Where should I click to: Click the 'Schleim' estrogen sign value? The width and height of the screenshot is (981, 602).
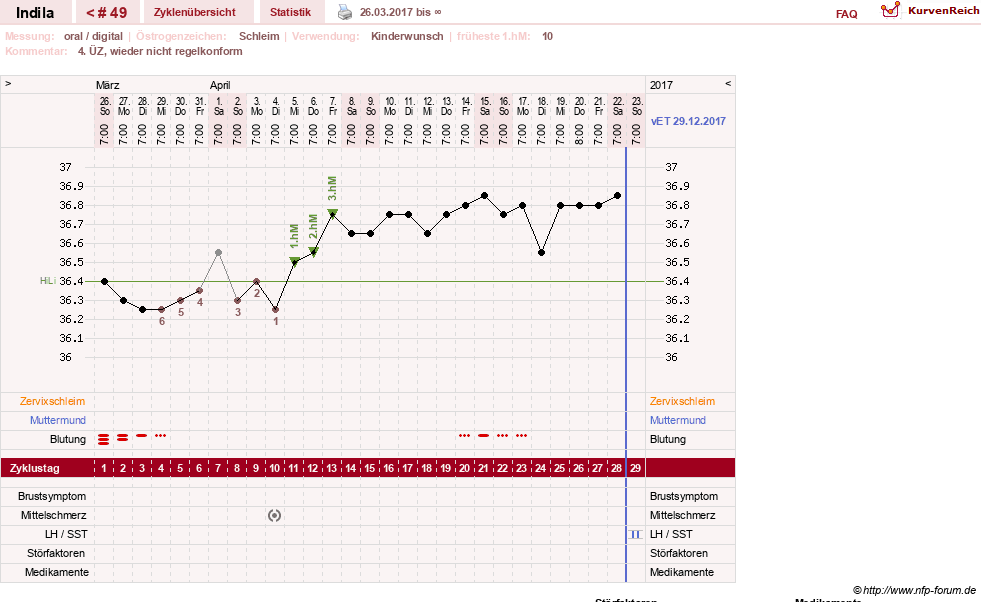[259, 36]
